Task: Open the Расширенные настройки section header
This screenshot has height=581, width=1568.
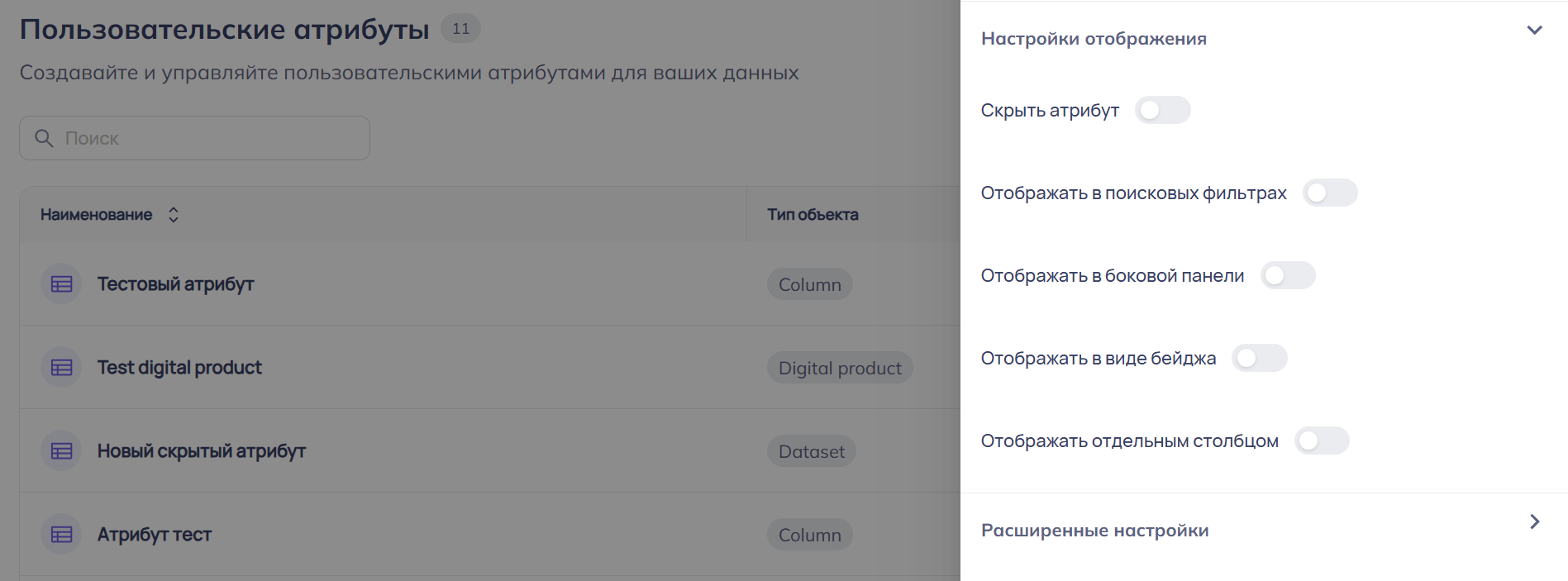Action: (x=1094, y=531)
